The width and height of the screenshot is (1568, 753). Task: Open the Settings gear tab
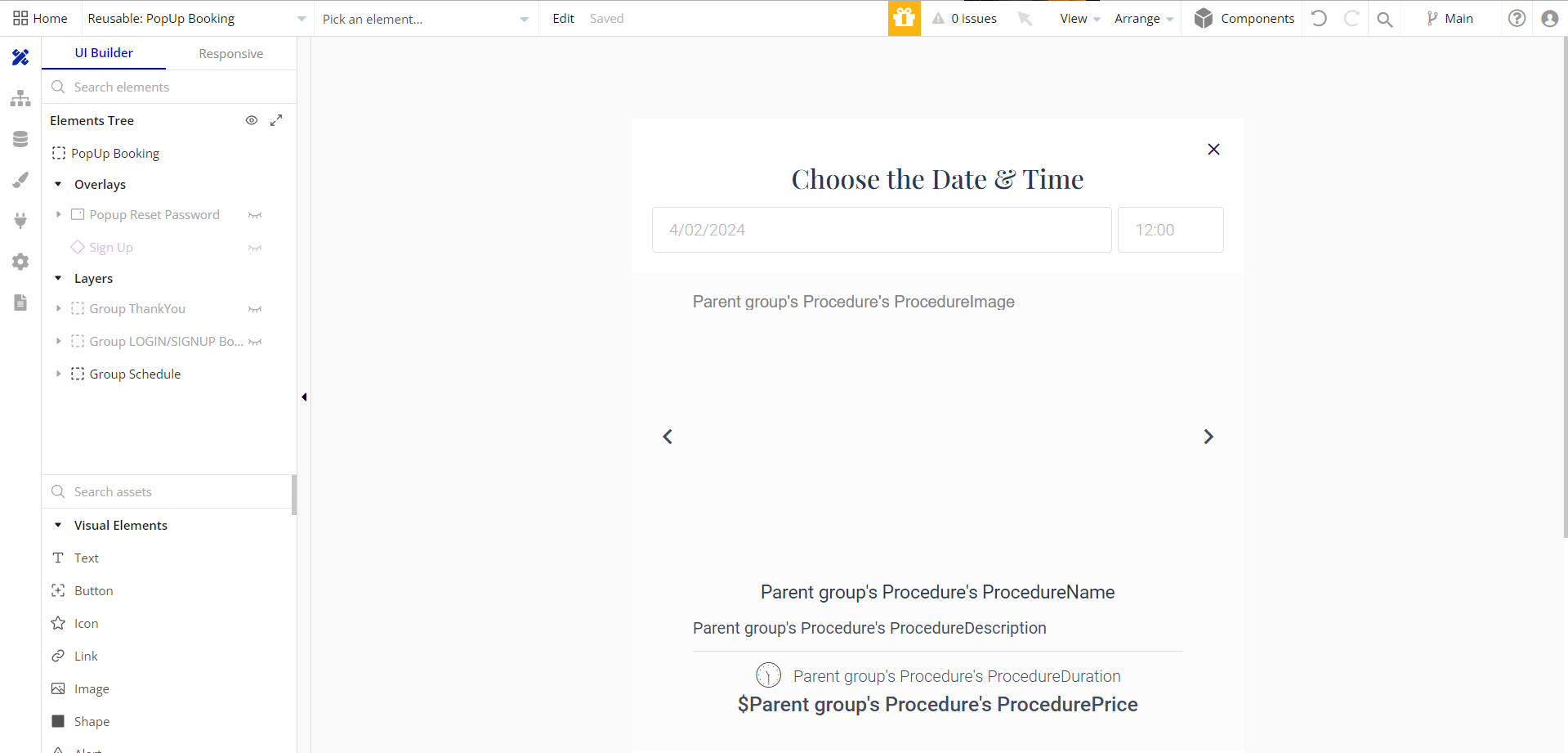tap(20, 262)
